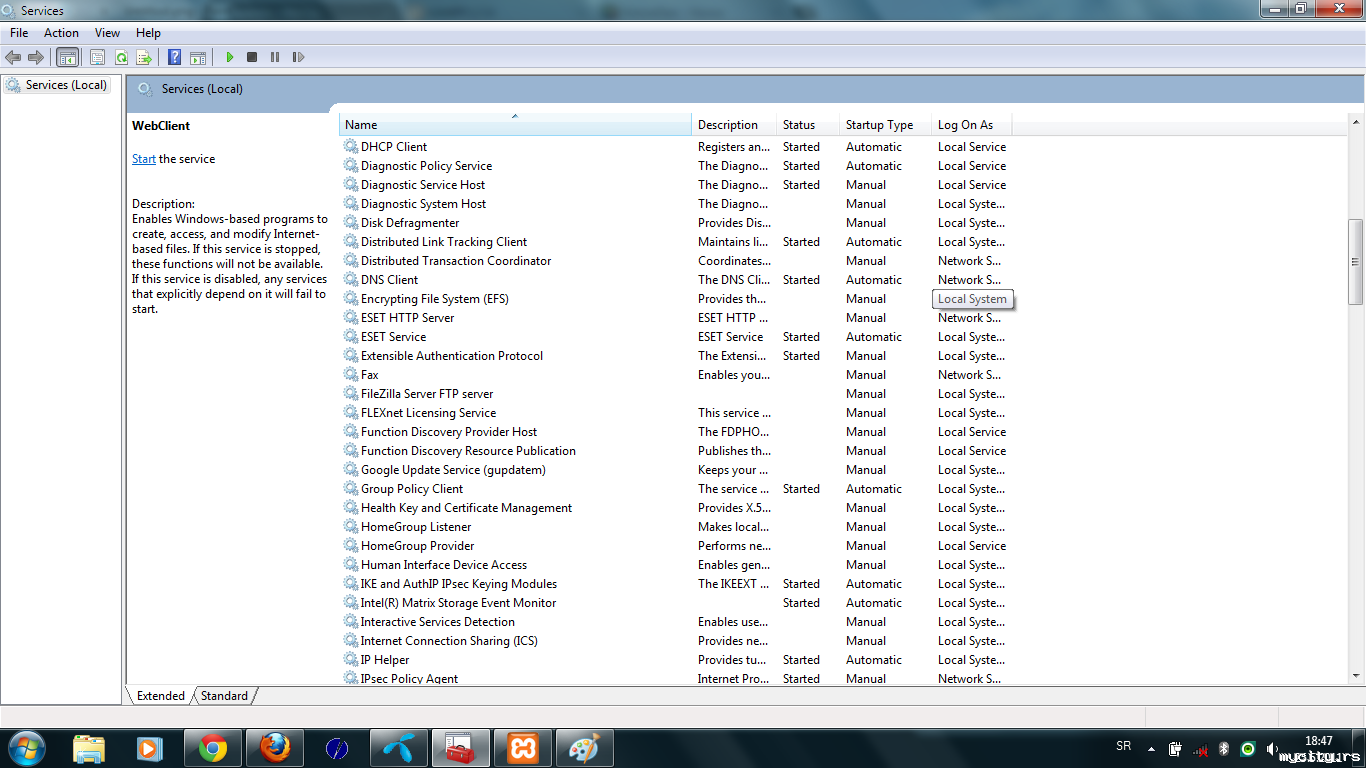Refresh the services list via toolbar icon

pos(121,57)
